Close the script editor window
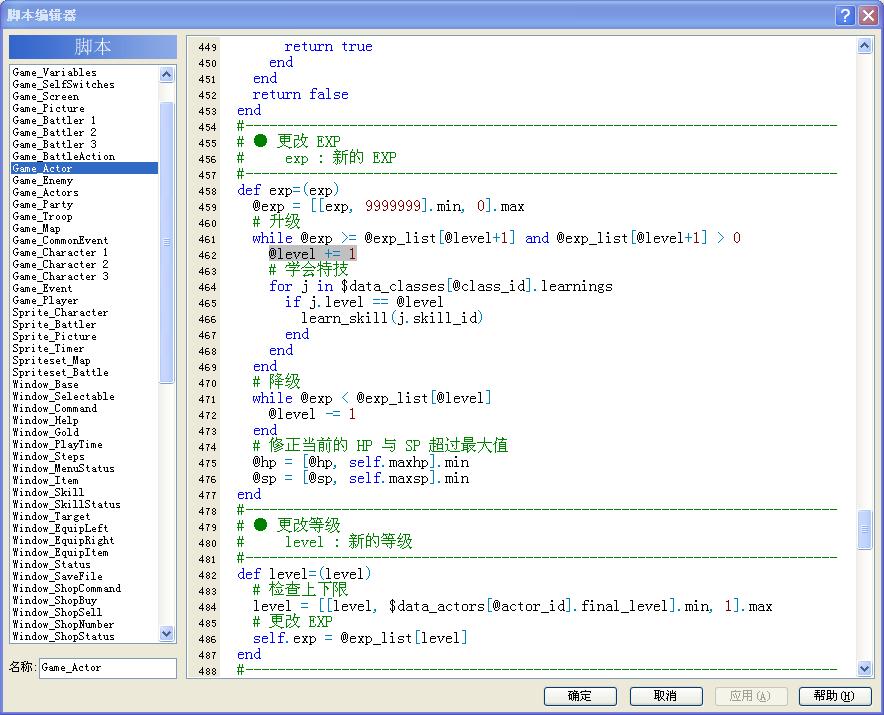 coord(868,15)
